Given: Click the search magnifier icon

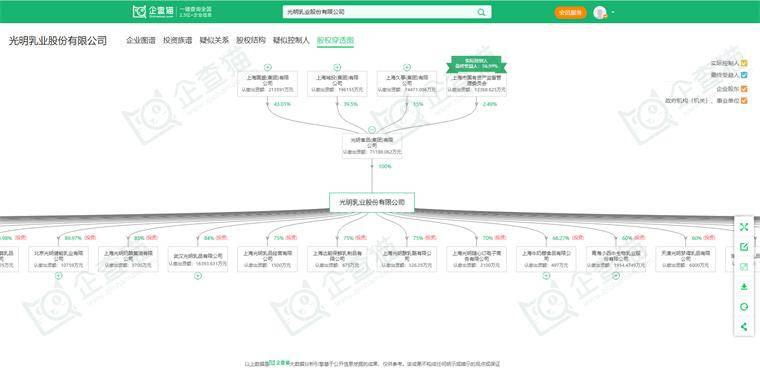Looking at the screenshot, I should pos(481,12).
